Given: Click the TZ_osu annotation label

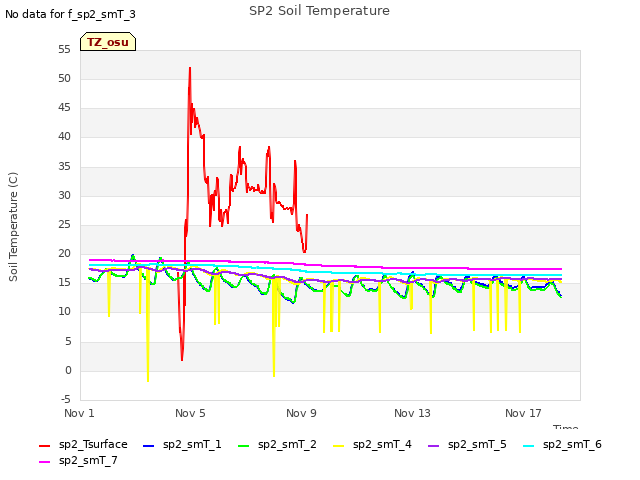Looking at the screenshot, I should coord(108,42).
